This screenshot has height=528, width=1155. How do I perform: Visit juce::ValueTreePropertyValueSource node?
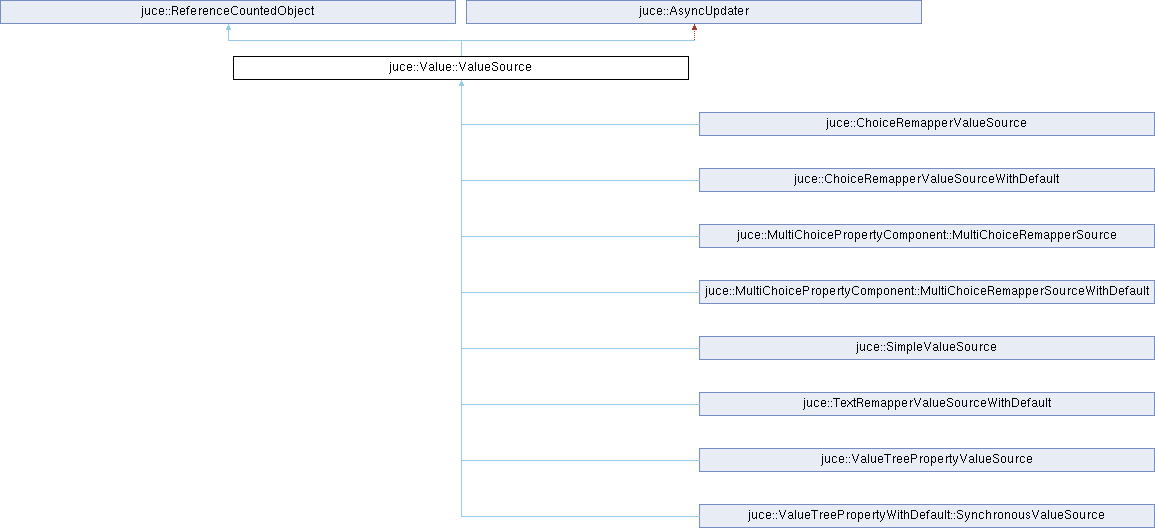926,459
